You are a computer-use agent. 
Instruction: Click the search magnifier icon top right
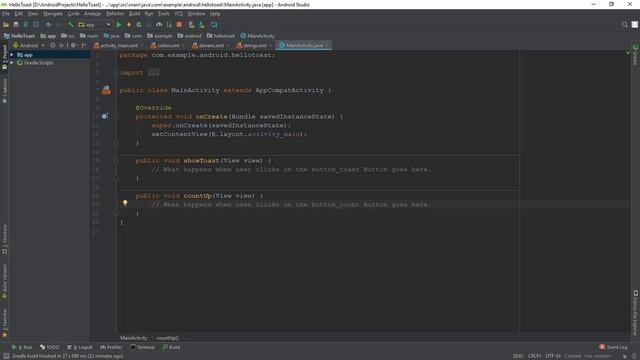[x=624, y=25]
